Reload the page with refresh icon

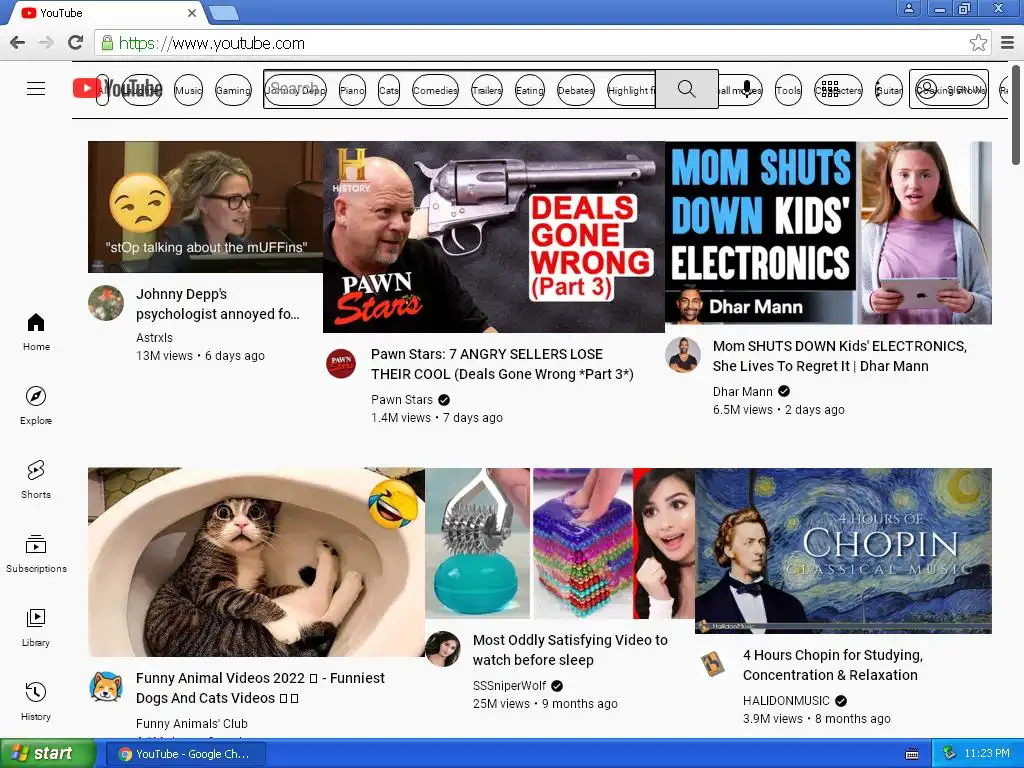click(x=76, y=43)
